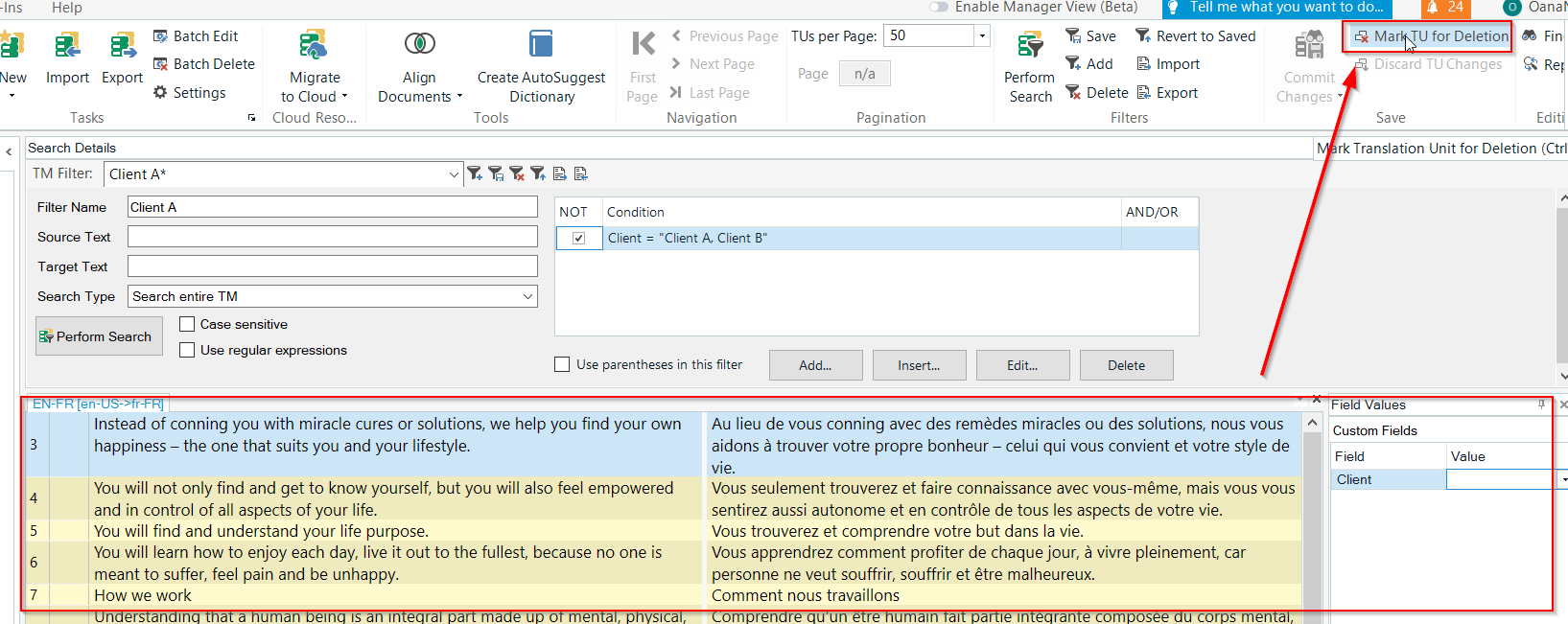Screen dimensions: 1568x624
Task: Click the Edit... condition button
Action: coord(1022,365)
